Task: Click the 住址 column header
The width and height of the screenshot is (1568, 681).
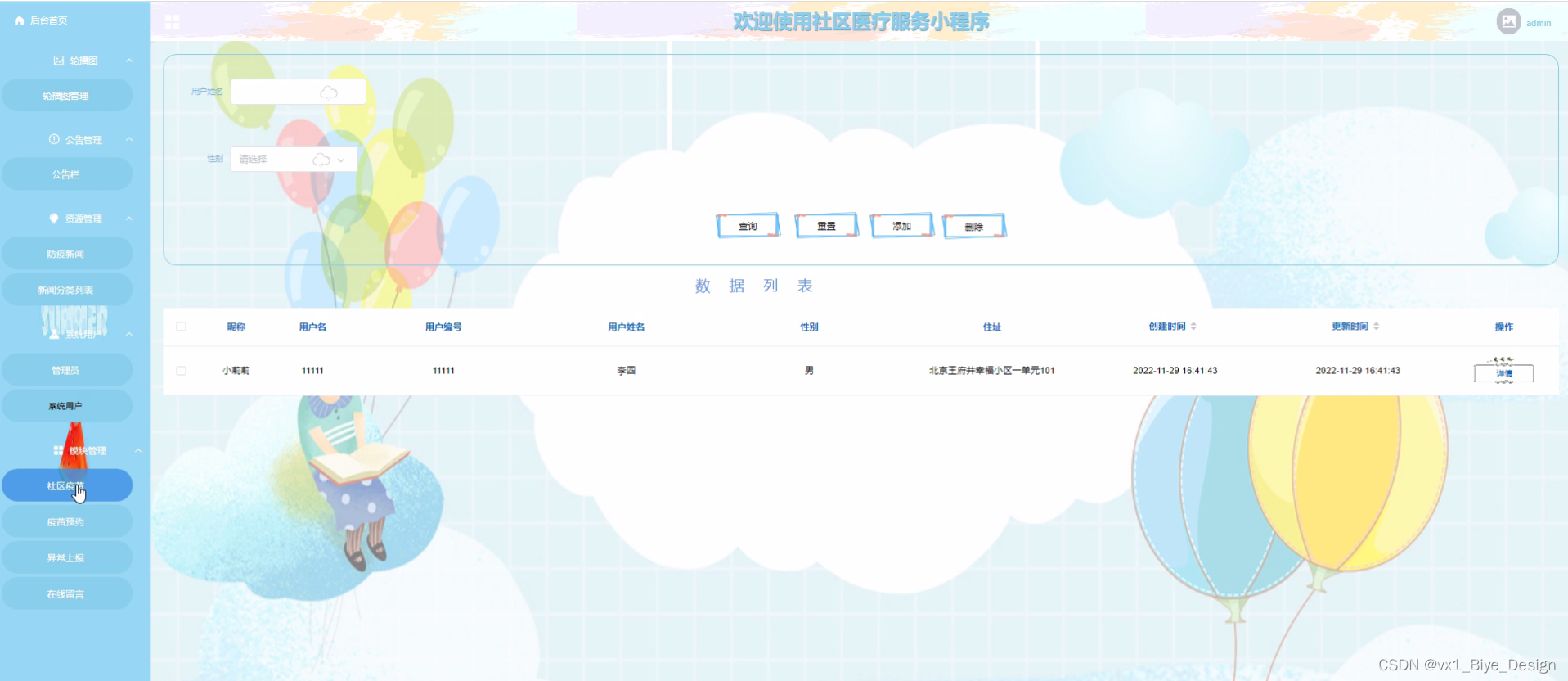Action: 992,327
